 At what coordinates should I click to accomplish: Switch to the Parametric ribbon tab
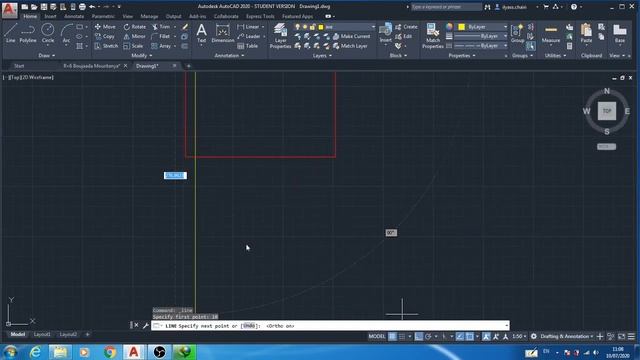pyautogui.click(x=103, y=16)
